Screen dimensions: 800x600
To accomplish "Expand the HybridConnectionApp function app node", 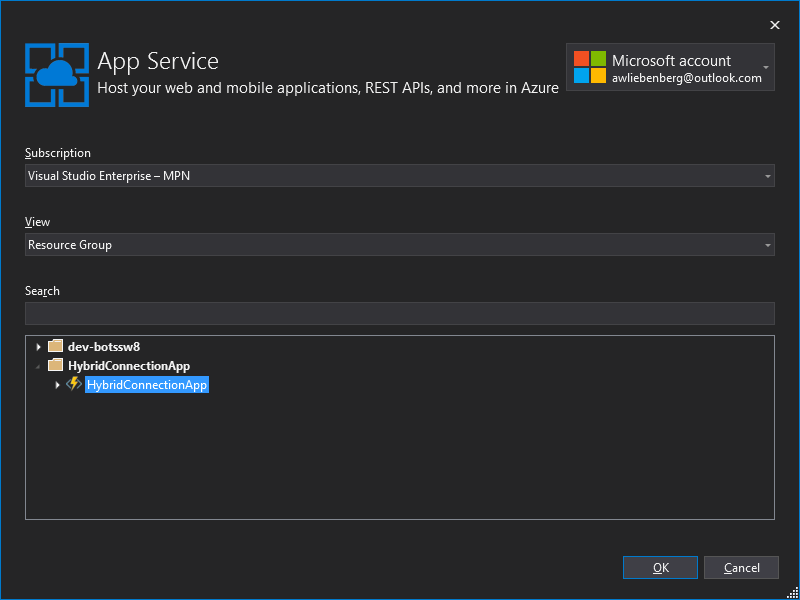I will pyautogui.click(x=58, y=385).
